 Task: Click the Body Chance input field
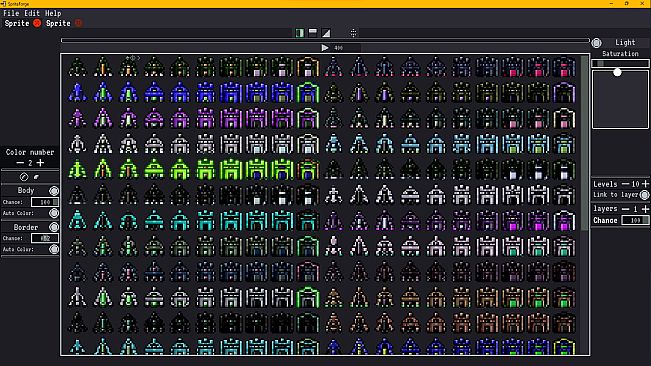(45, 202)
